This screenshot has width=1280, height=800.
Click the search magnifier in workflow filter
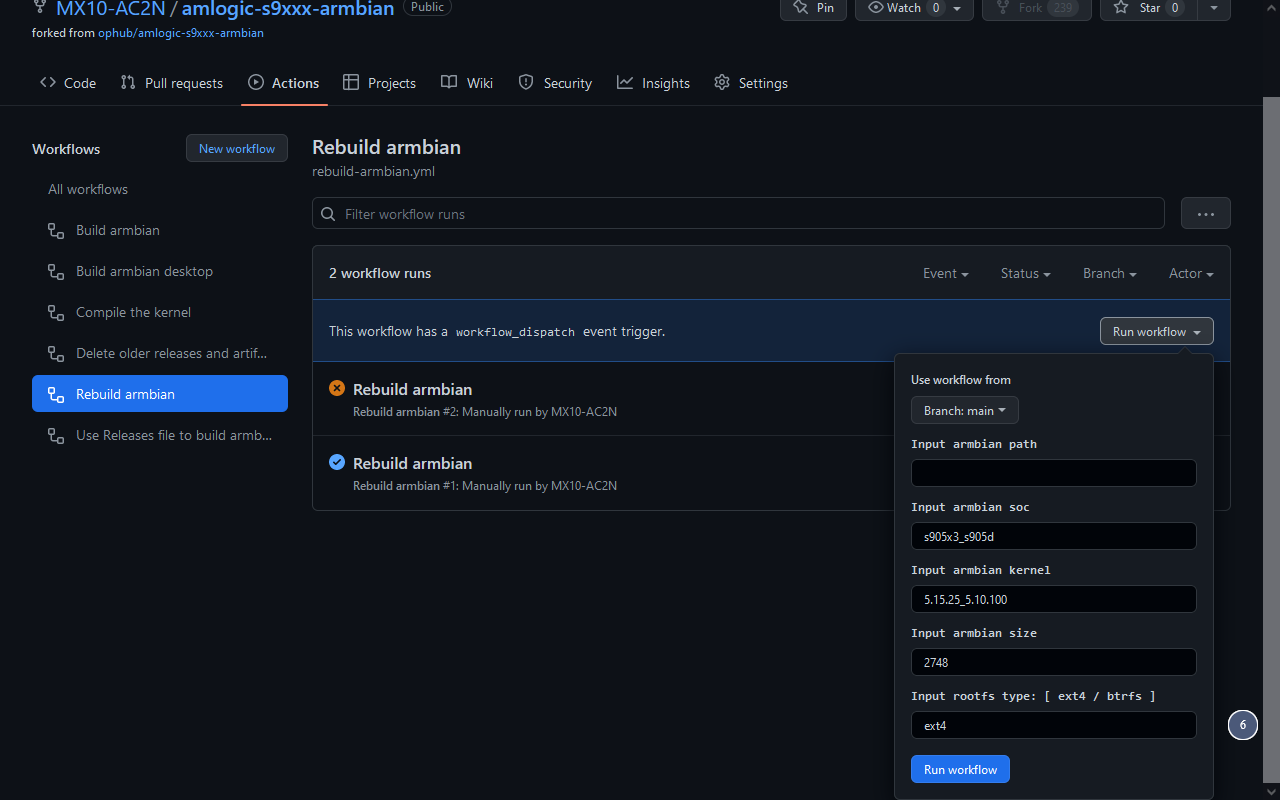[x=328, y=213]
